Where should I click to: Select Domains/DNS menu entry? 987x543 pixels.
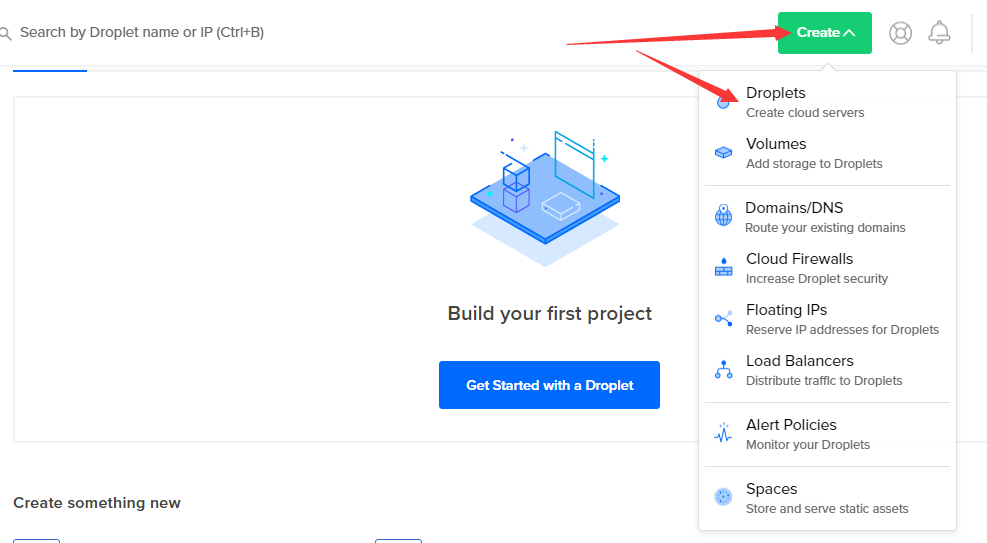[x=827, y=217]
